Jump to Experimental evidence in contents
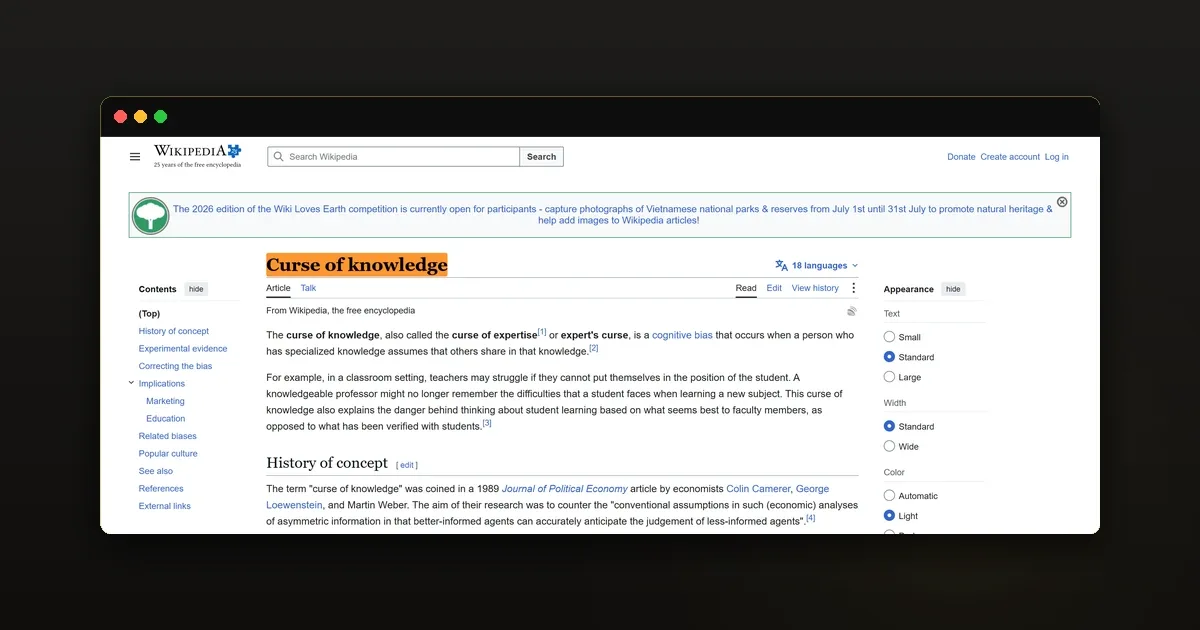 (183, 349)
